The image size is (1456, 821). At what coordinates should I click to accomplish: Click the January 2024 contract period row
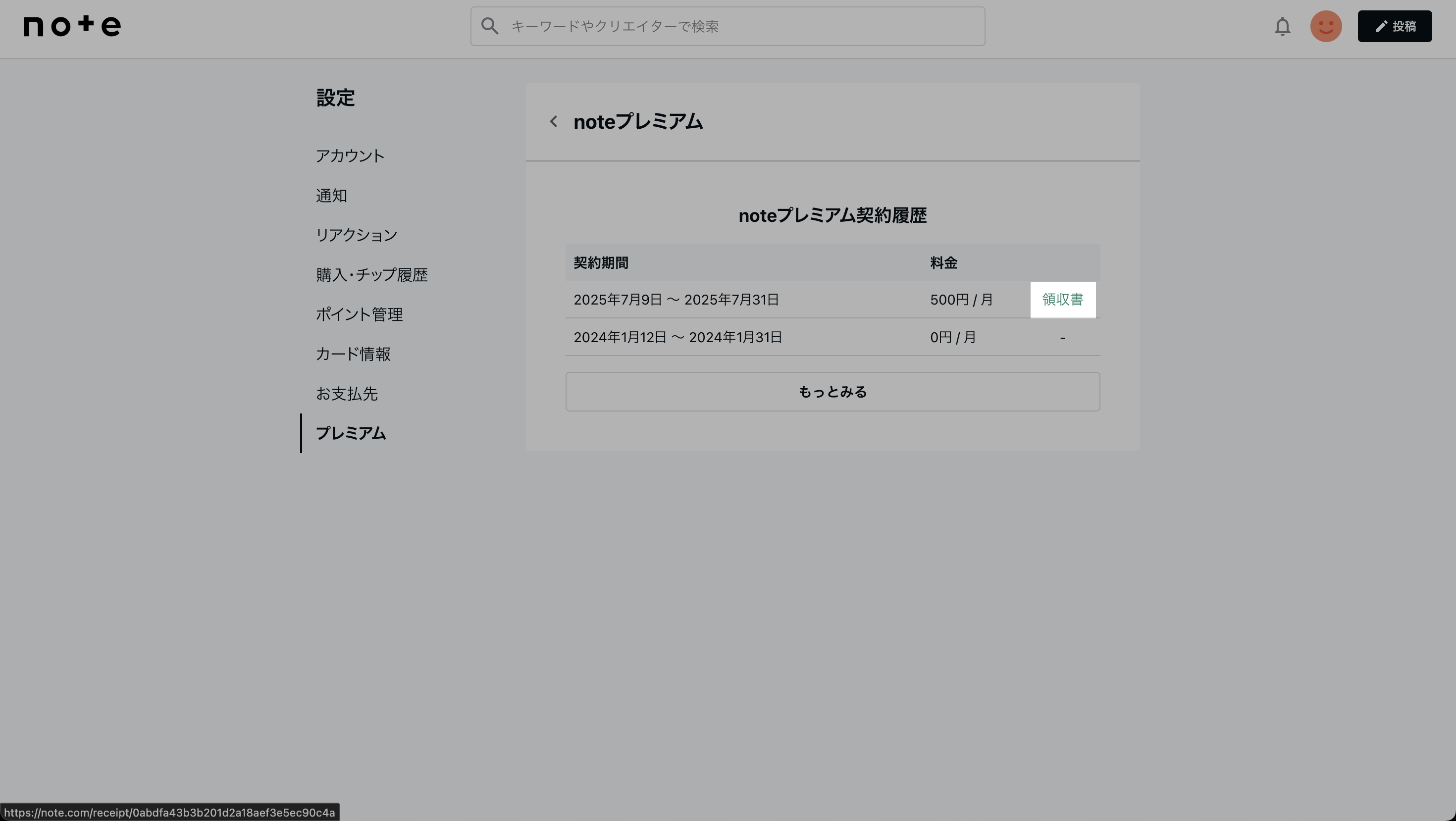coord(677,337)
